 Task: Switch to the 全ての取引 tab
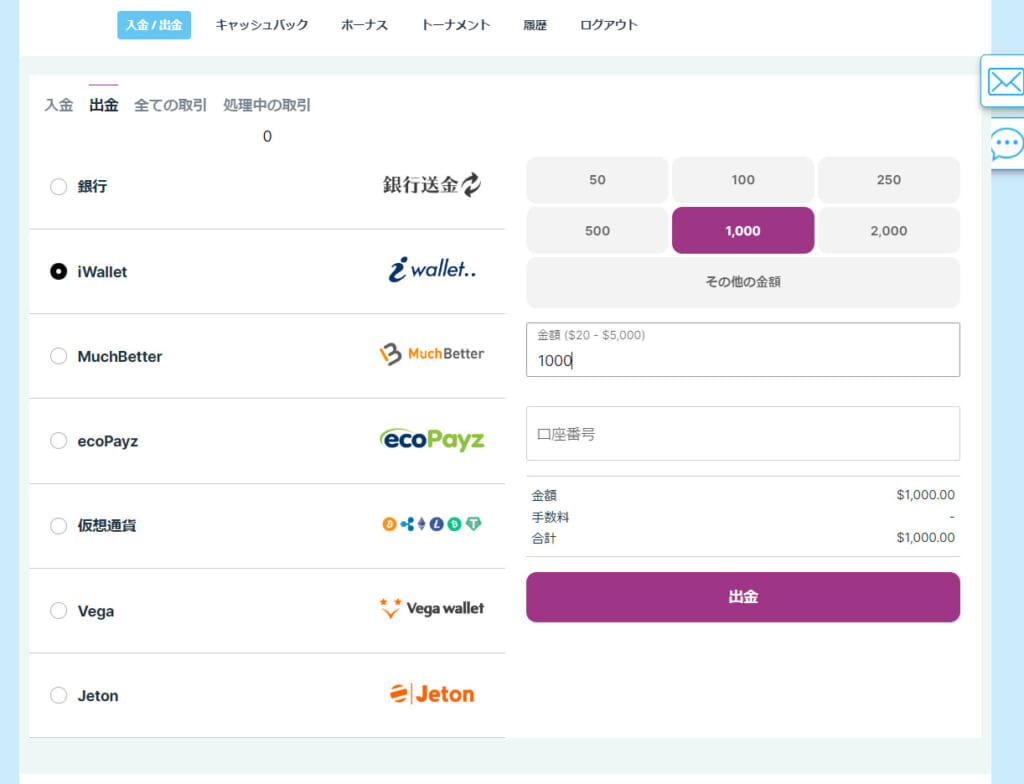(x=170, y=105)
